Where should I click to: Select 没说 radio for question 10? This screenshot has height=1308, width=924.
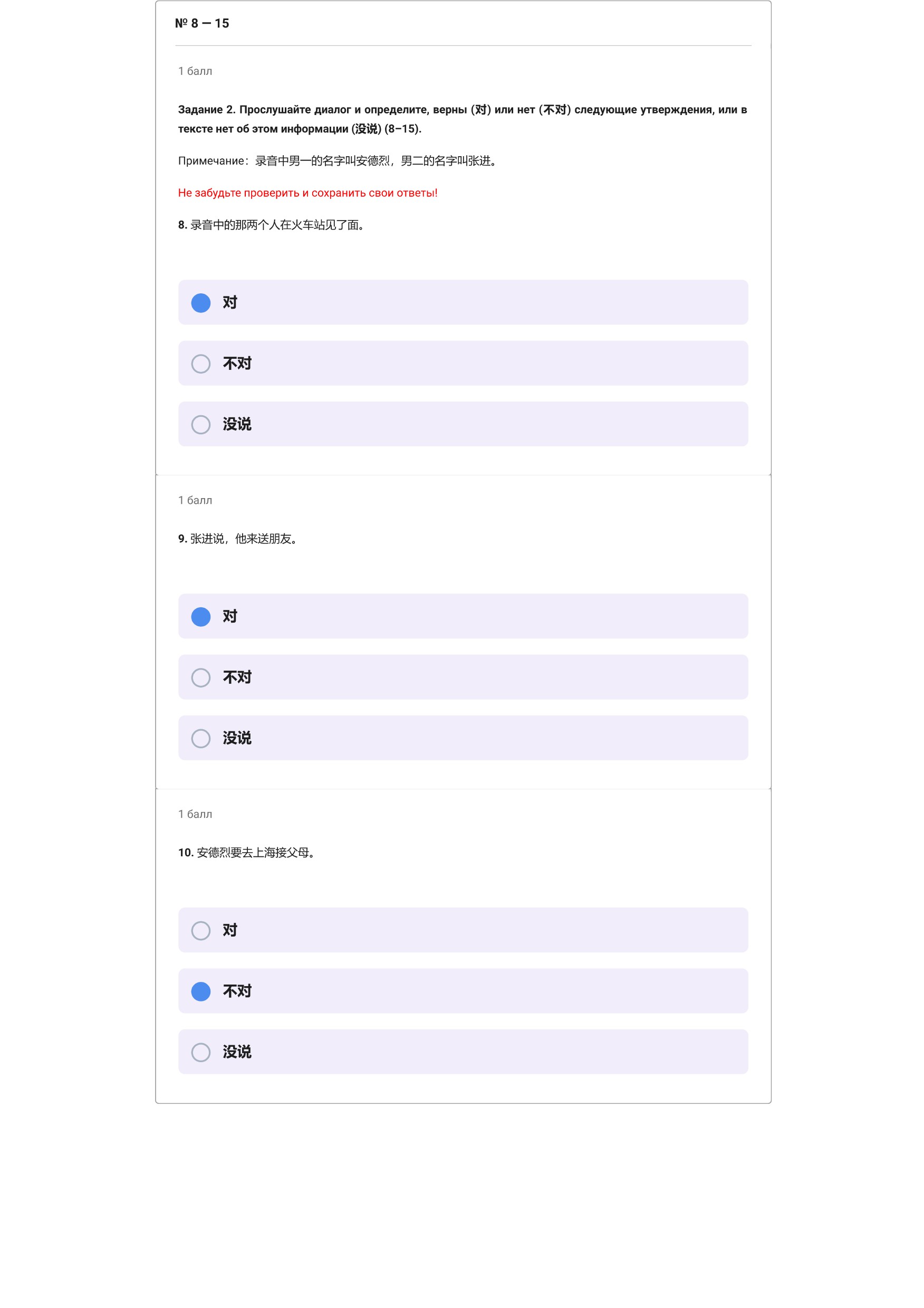pyautogui.click(x=200, y=1052)
